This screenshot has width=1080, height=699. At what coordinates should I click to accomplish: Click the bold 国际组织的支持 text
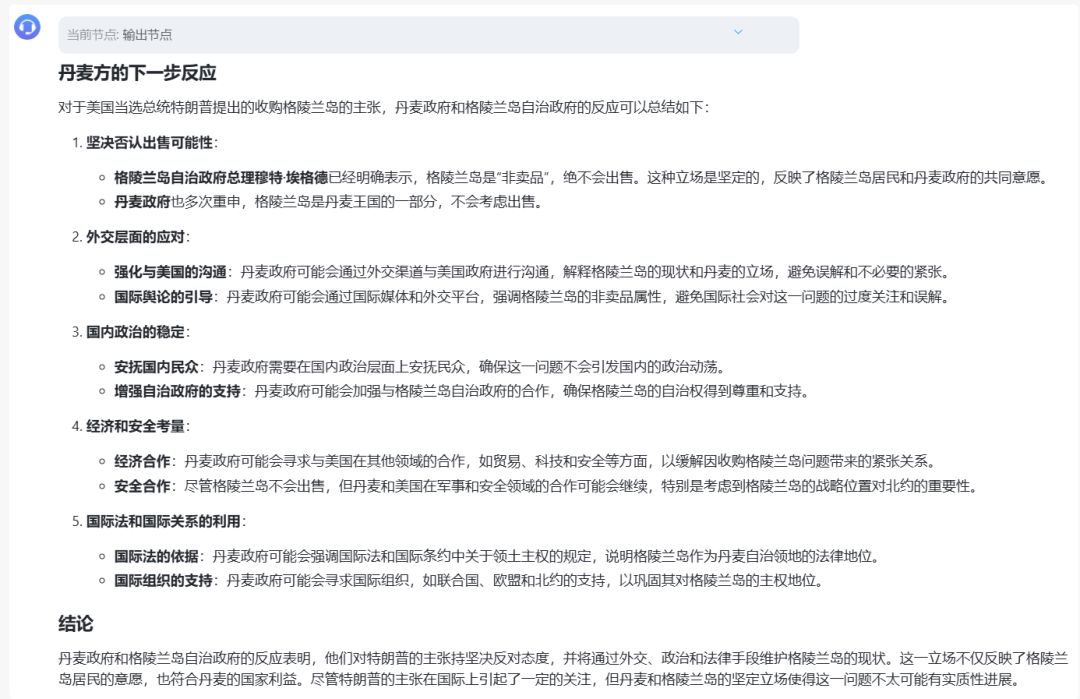163,580
